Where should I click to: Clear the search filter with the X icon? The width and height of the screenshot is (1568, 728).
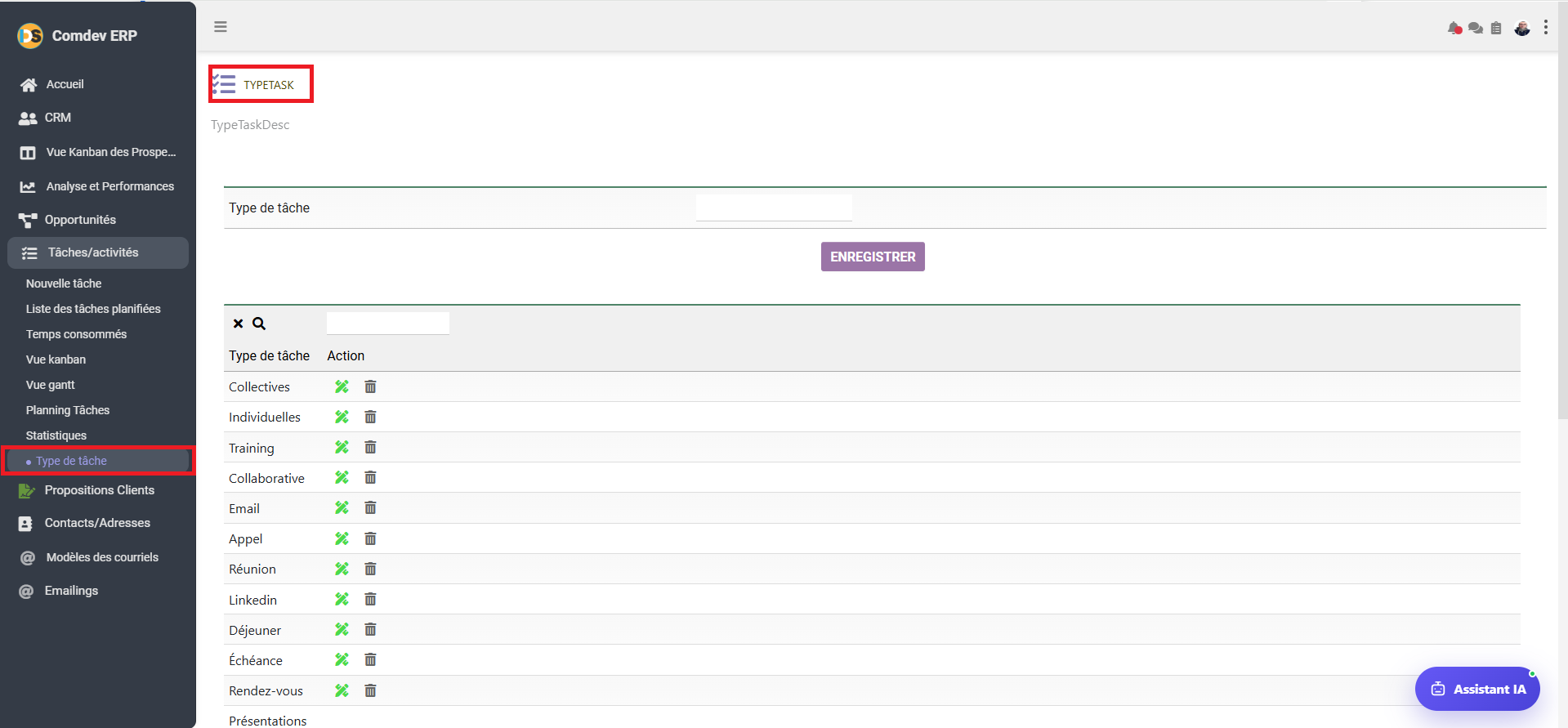pos(239,324)
